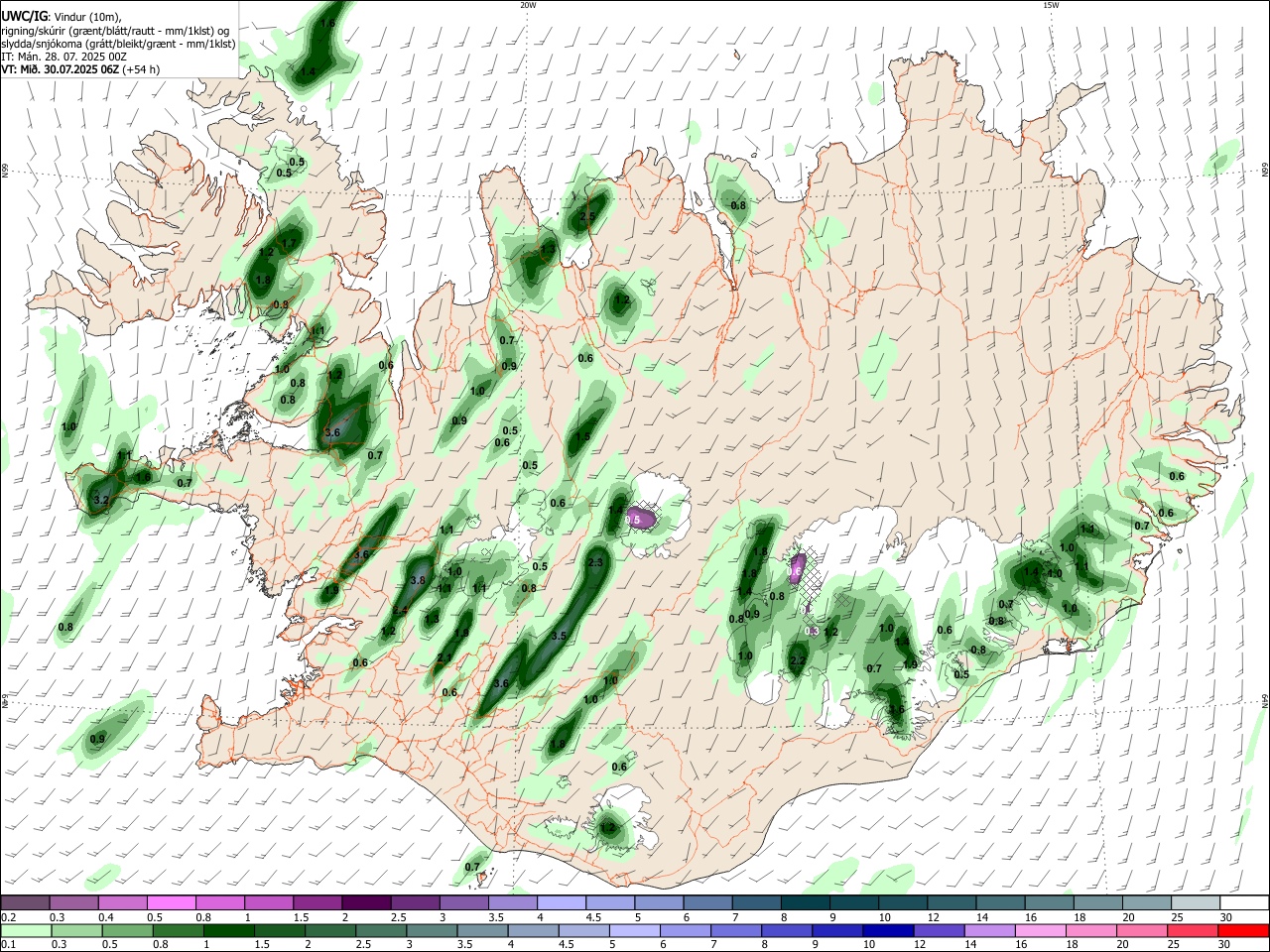Click the "20W" longitude label

point(528,5)
